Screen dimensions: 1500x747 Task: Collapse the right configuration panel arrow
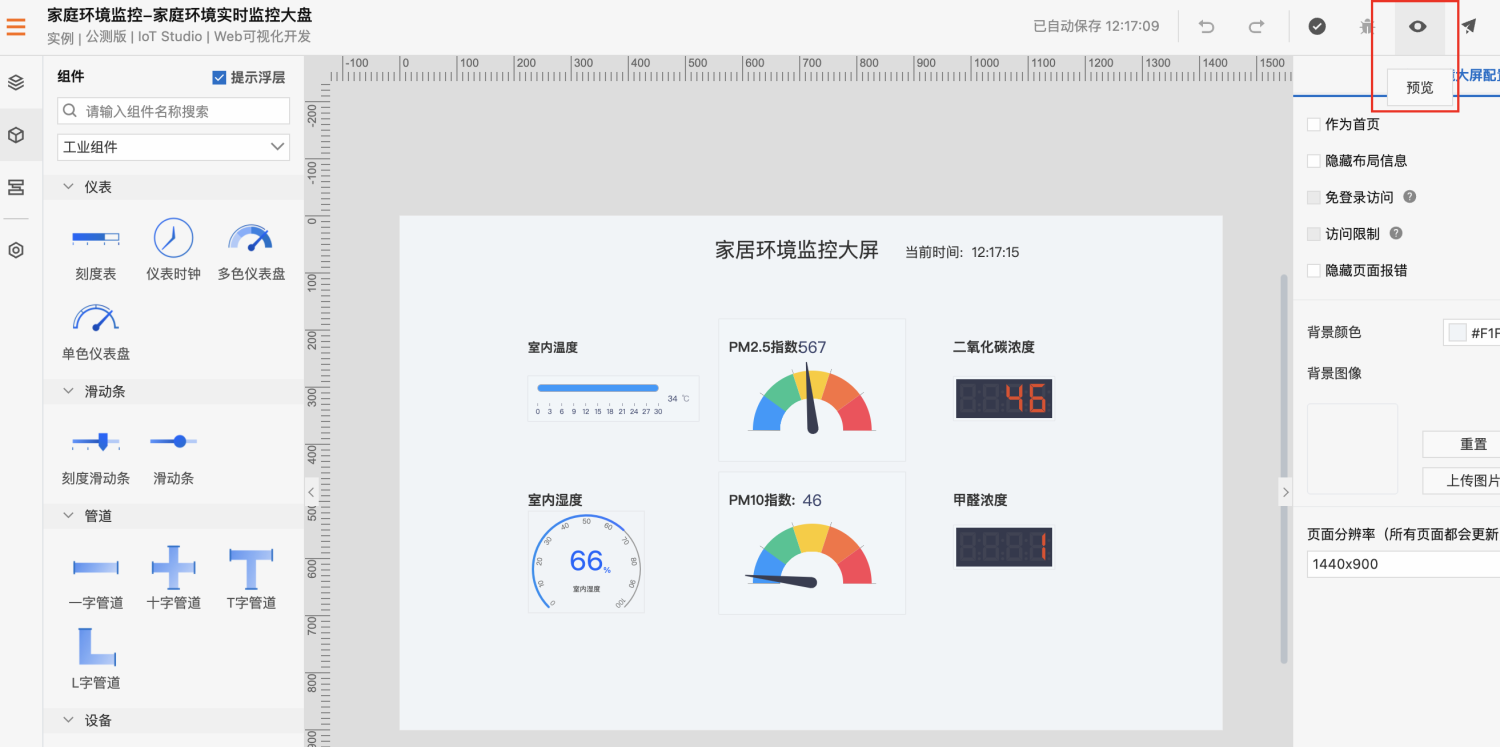1286,492
